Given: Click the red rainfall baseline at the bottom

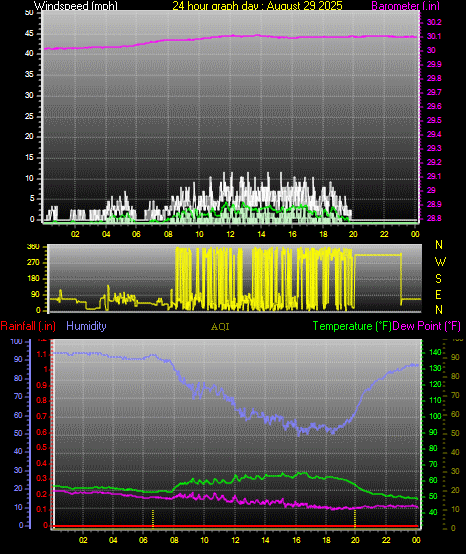Looking at the screenshot, I should [x=236, y=526].
